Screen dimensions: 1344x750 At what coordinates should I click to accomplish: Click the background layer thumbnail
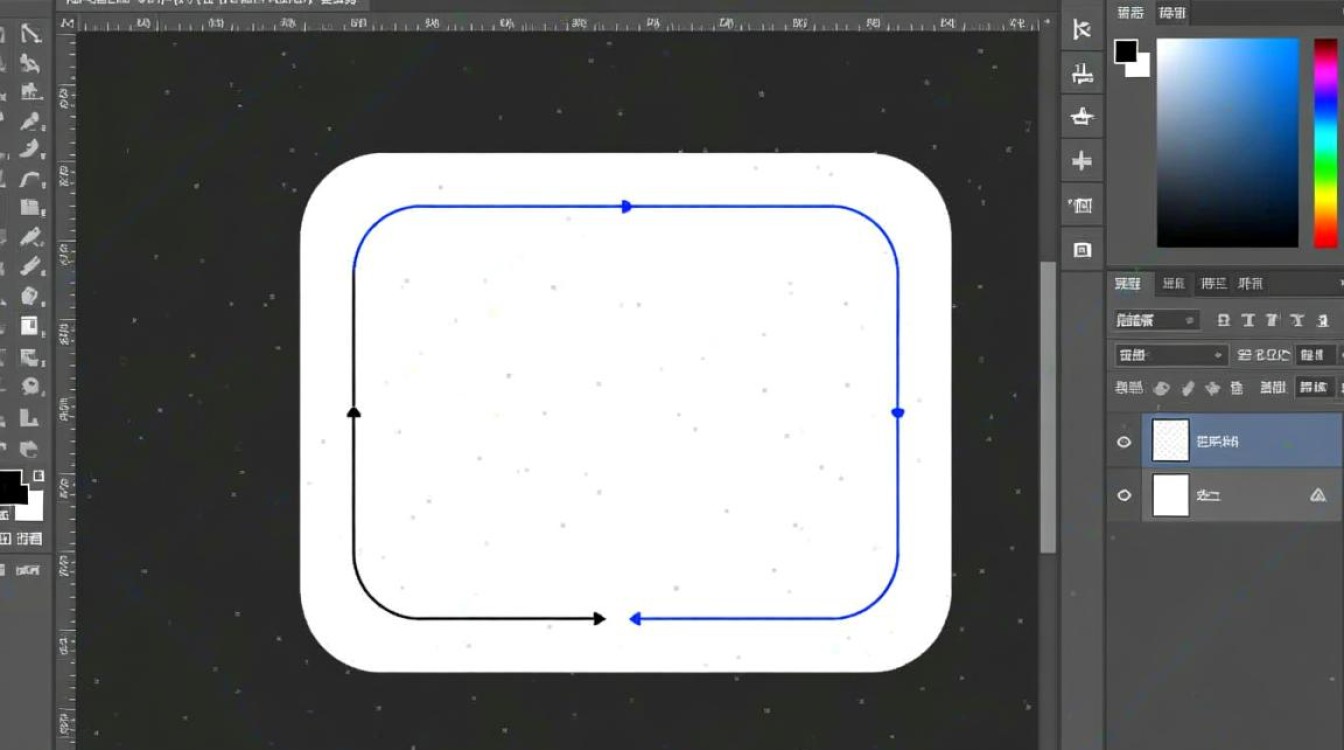(1170, 494)
